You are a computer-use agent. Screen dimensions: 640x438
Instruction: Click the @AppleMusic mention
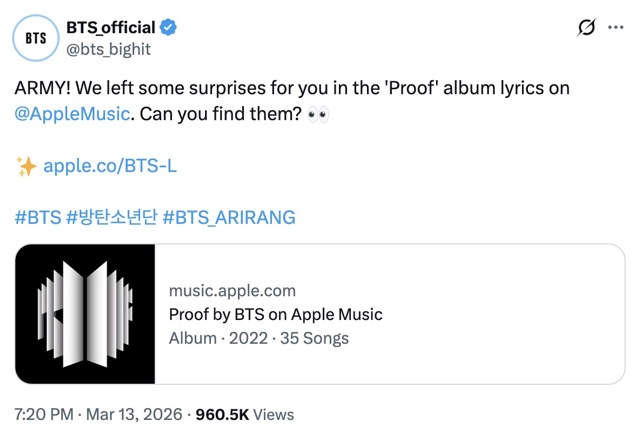pyautogui.click(x=72, y=113)
